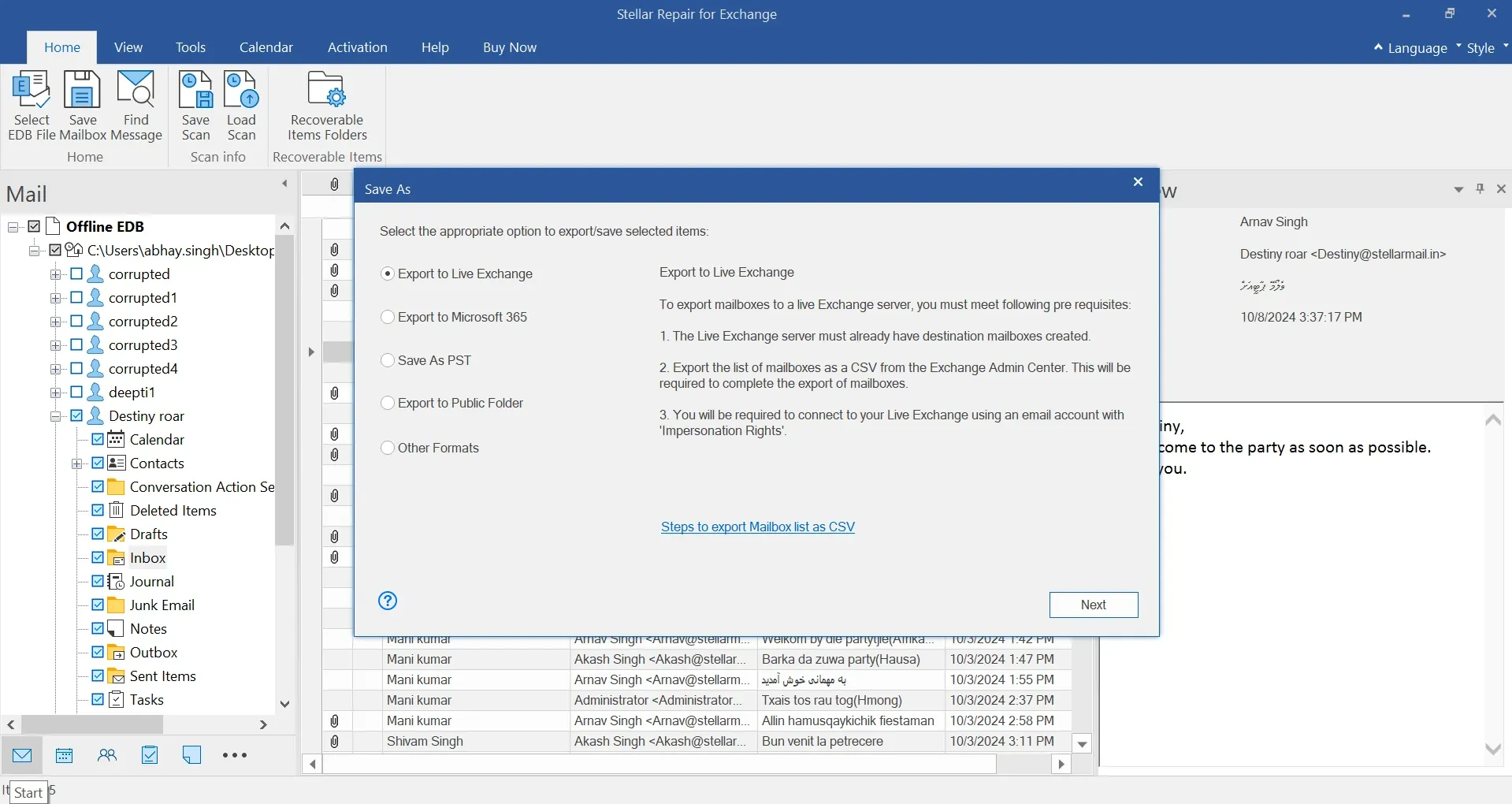Screen dimensions: 1512x804
Task: Open Find Message tool
Action: click(136, 106)
